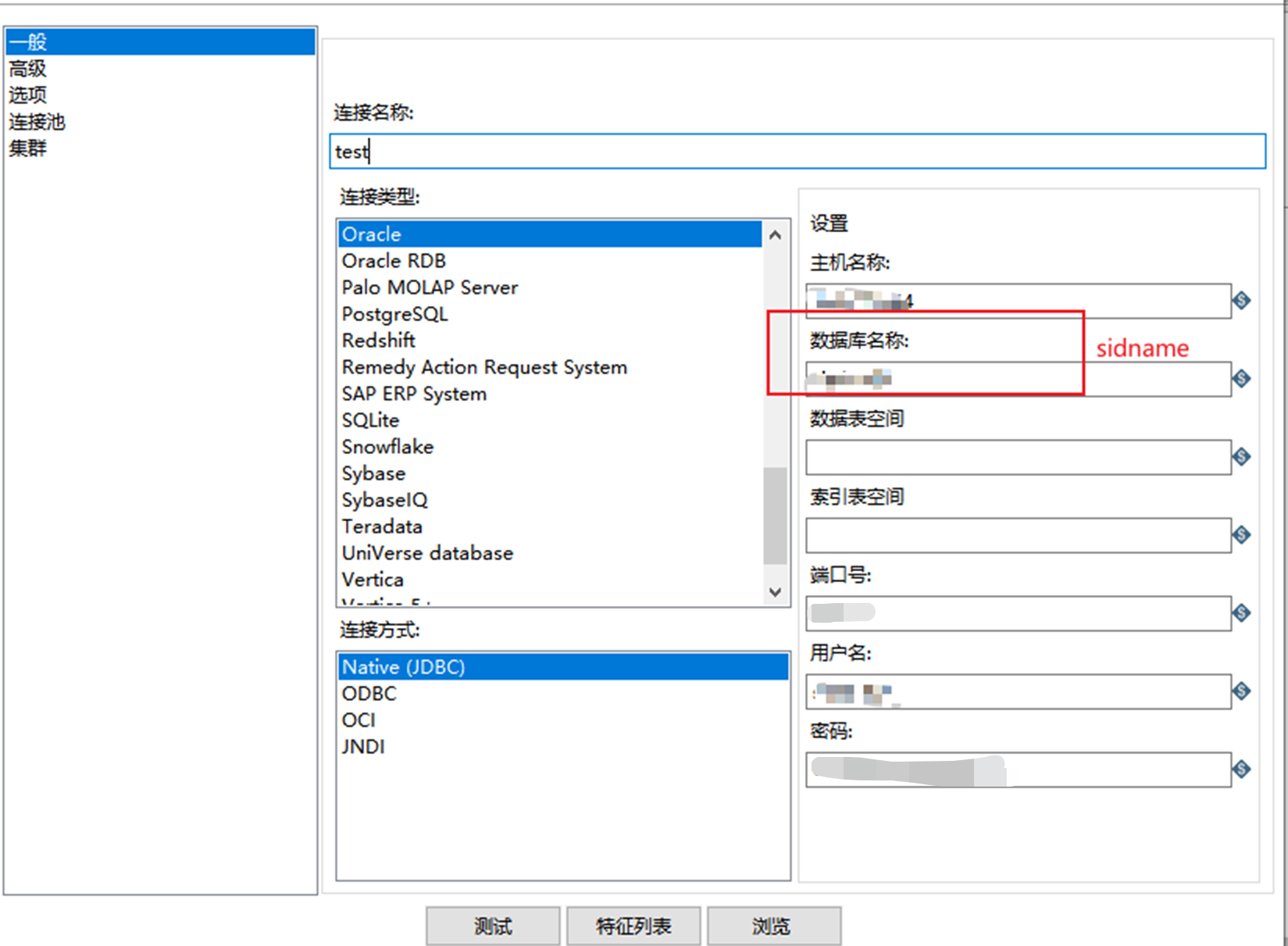Select Oracle connection type
Viewport: 1288px width, 946px height.
coord(550,234)
